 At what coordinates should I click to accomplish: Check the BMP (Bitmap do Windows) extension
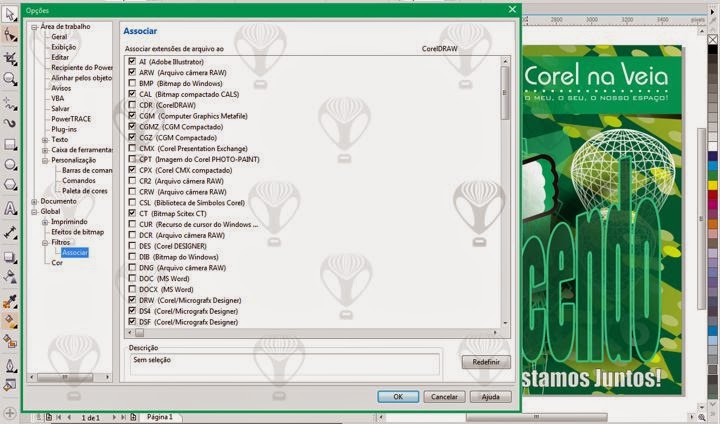[x=132, y=83]
